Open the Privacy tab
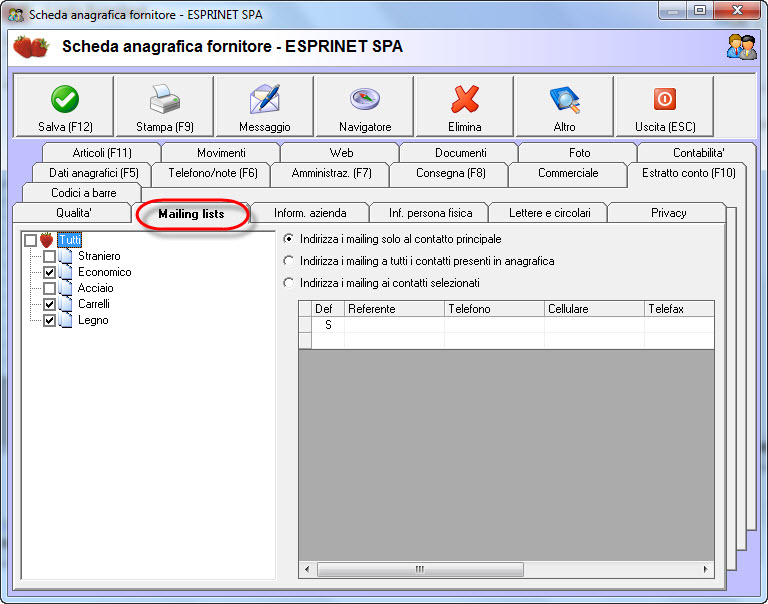The width and height of the screenshot is (768, 604). 668,213
